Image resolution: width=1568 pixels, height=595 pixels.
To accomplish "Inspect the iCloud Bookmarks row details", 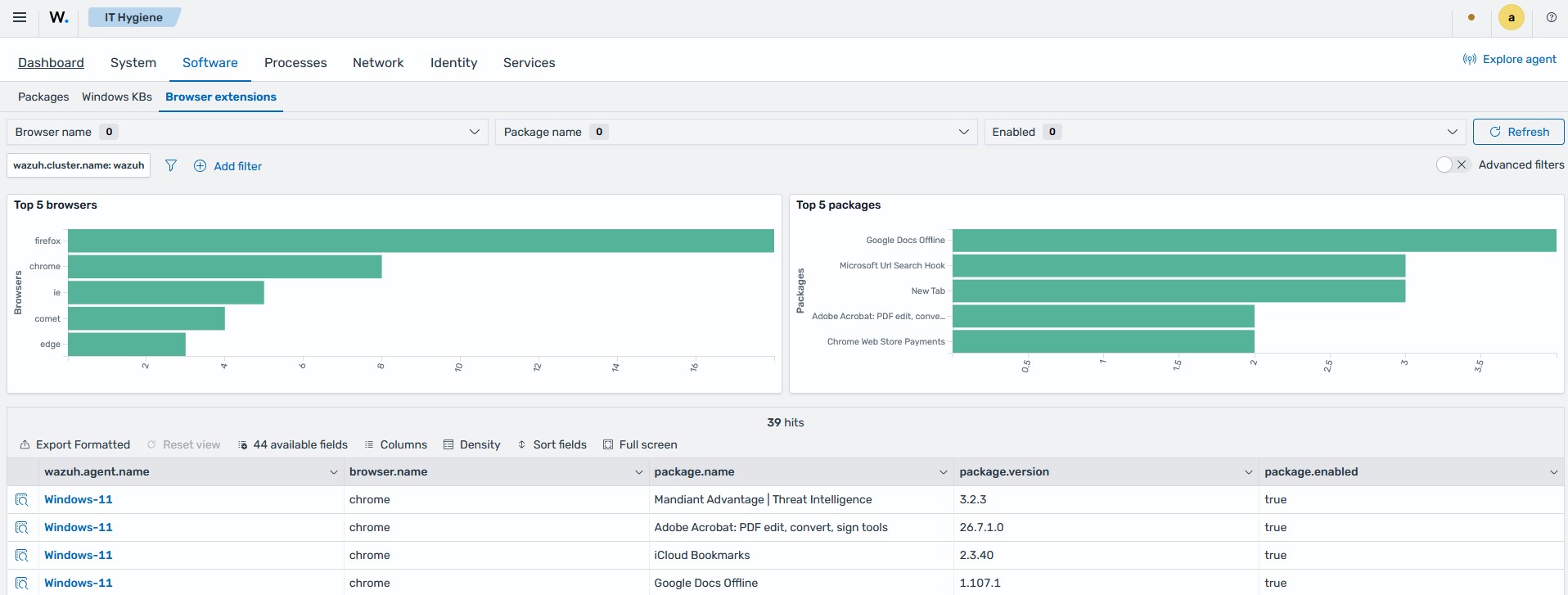I will (22, 555).
